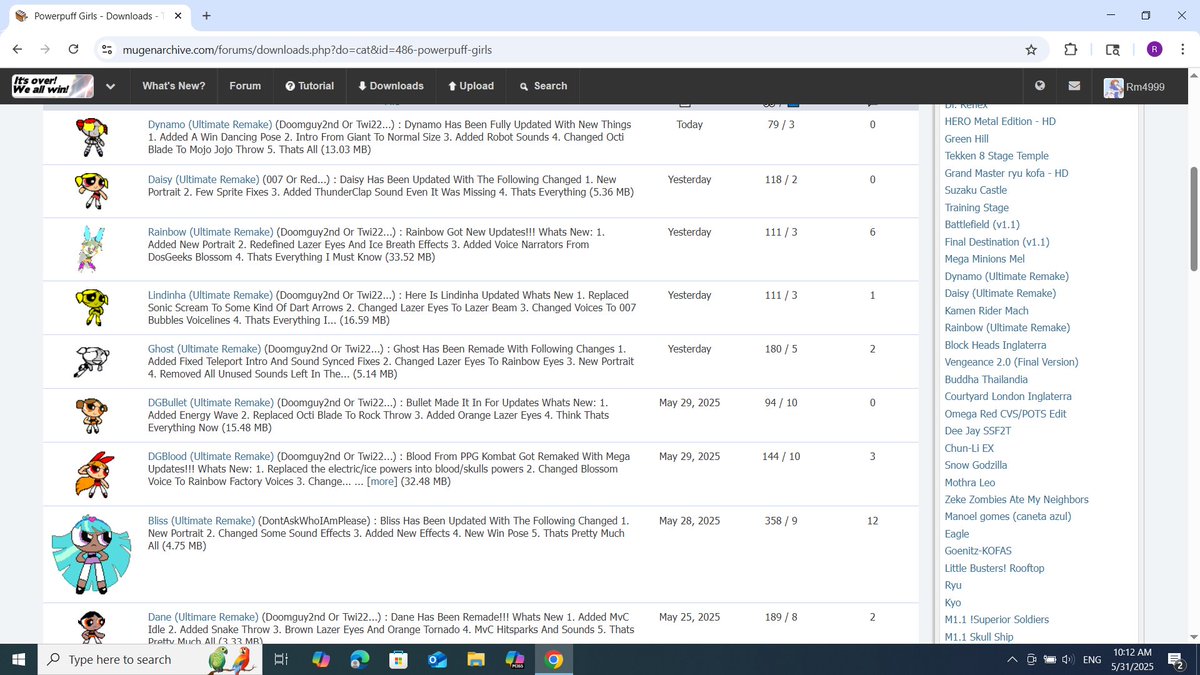1200x675 pixels.
Task: Open the Forum menu item
Action: tap(245, 86)
